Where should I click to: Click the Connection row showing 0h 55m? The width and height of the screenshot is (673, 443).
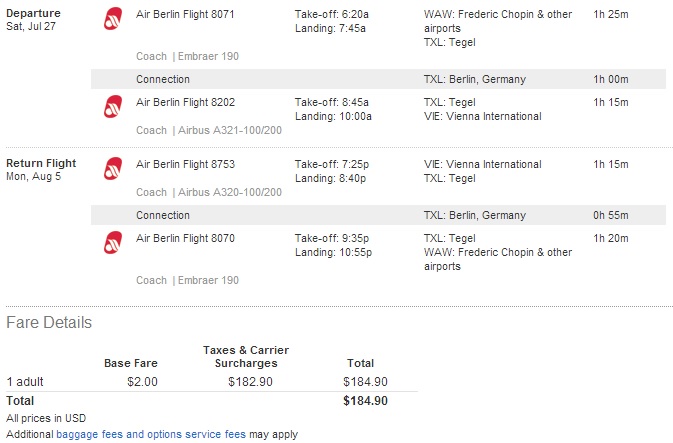tap(378, 215)
